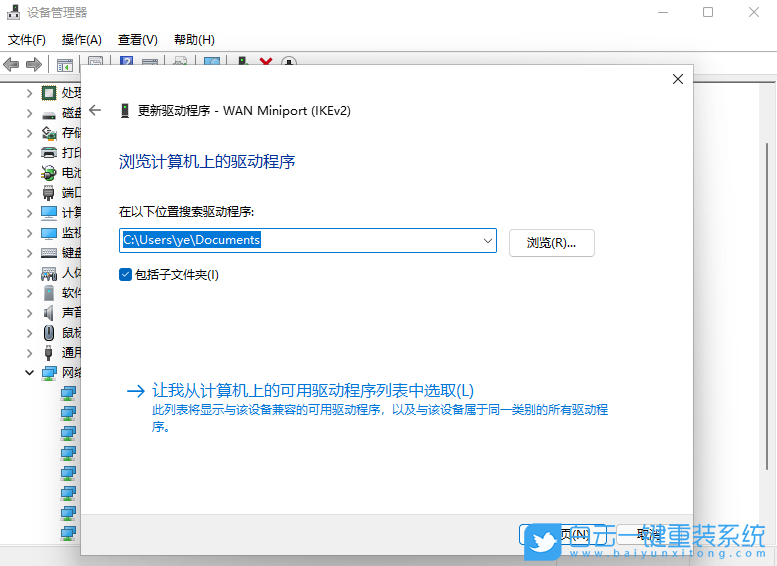The width and height of the screenshot is (777, 566).
Task: Click the C:\Users\ye\Documents path field
Action: [x=308, y=240]
